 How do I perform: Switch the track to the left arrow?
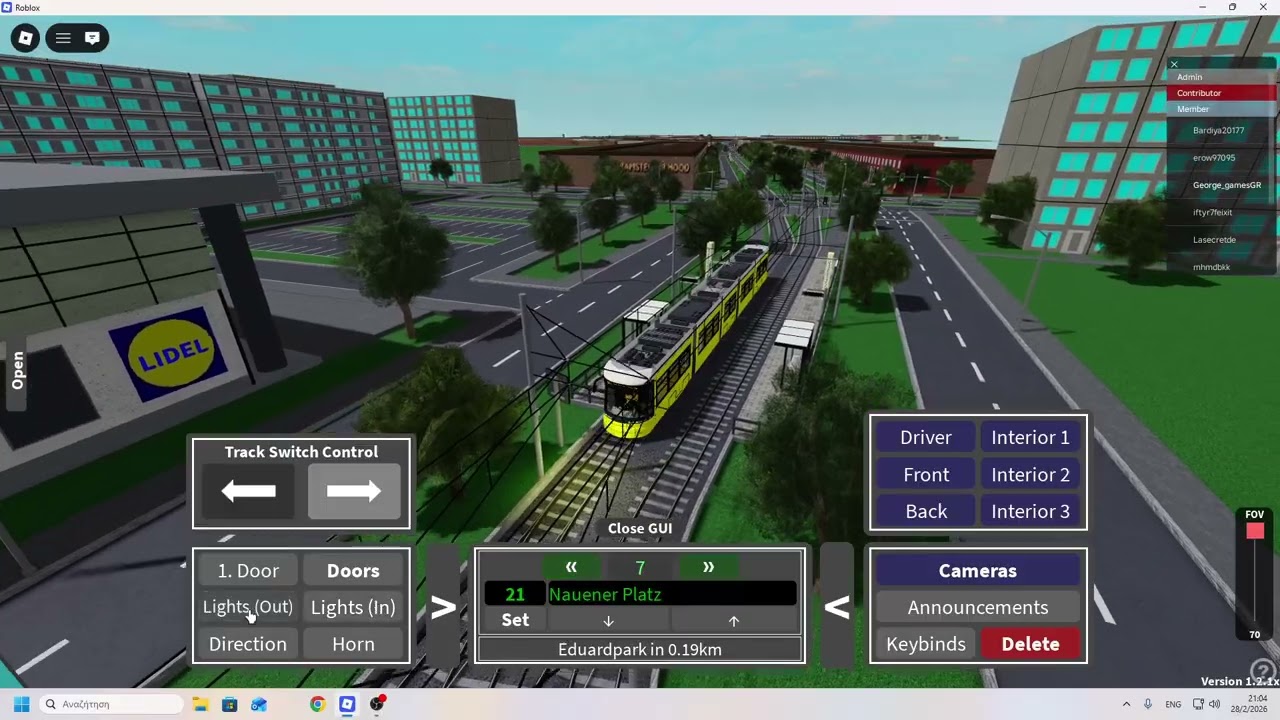pos(249,491)
